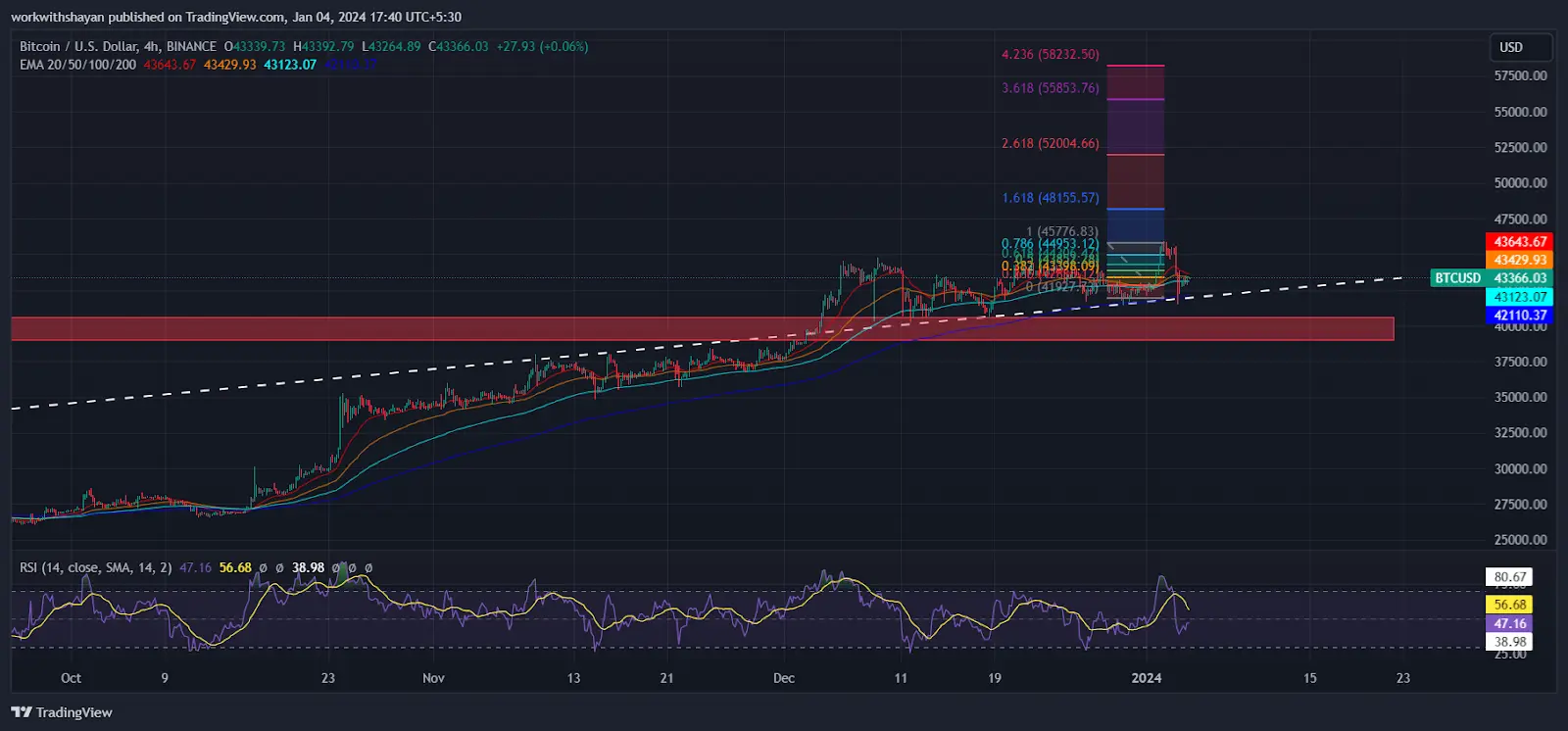Select the 4.236 (58232.50) Fibonacci label
Image resolution: width=1568 pixels, height=731 pixels.
click(1051, 55)
